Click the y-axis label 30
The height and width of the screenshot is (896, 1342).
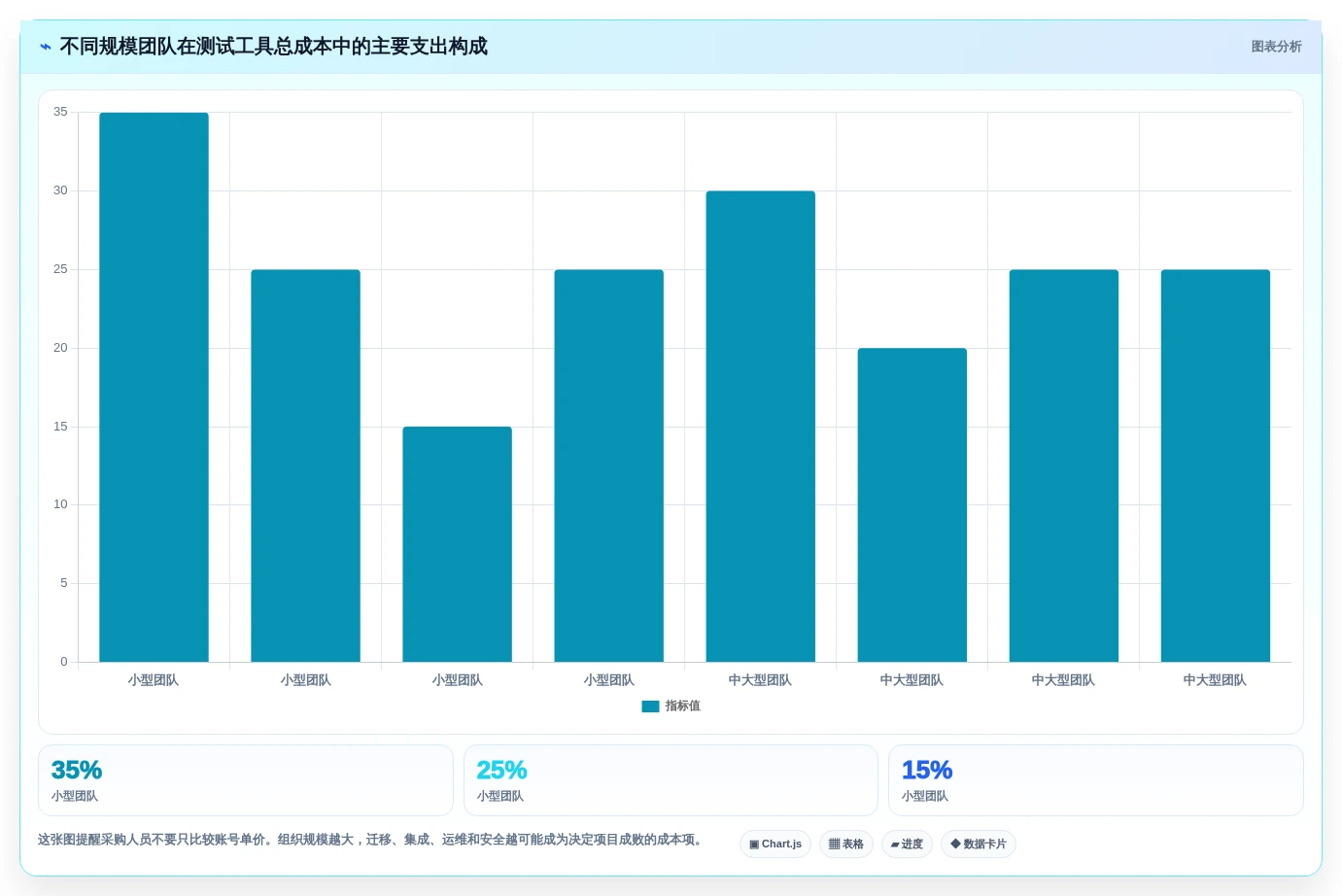[x=60, y=190]
